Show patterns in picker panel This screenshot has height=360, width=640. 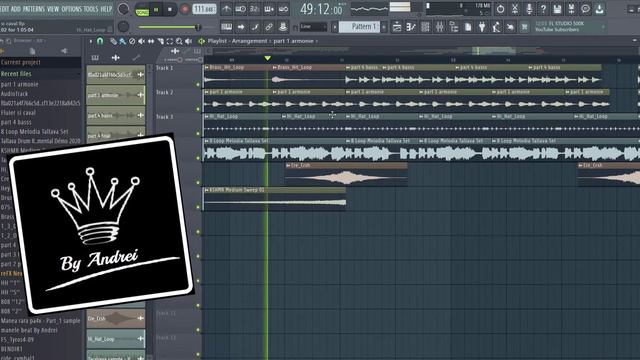95,58
